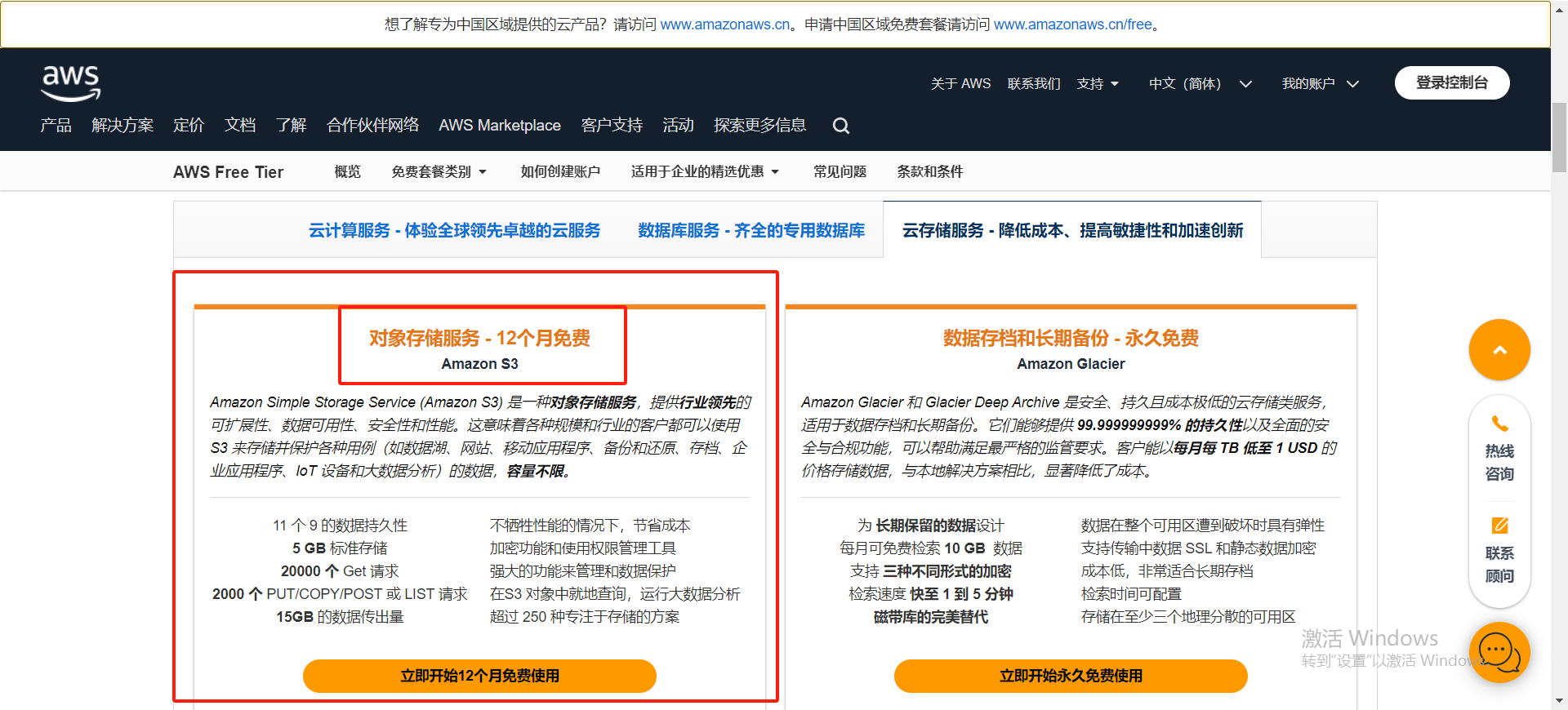1568x710 pixels.
Task: Click the 磁带库的完美替代 text
Action: tap(930, 617)
